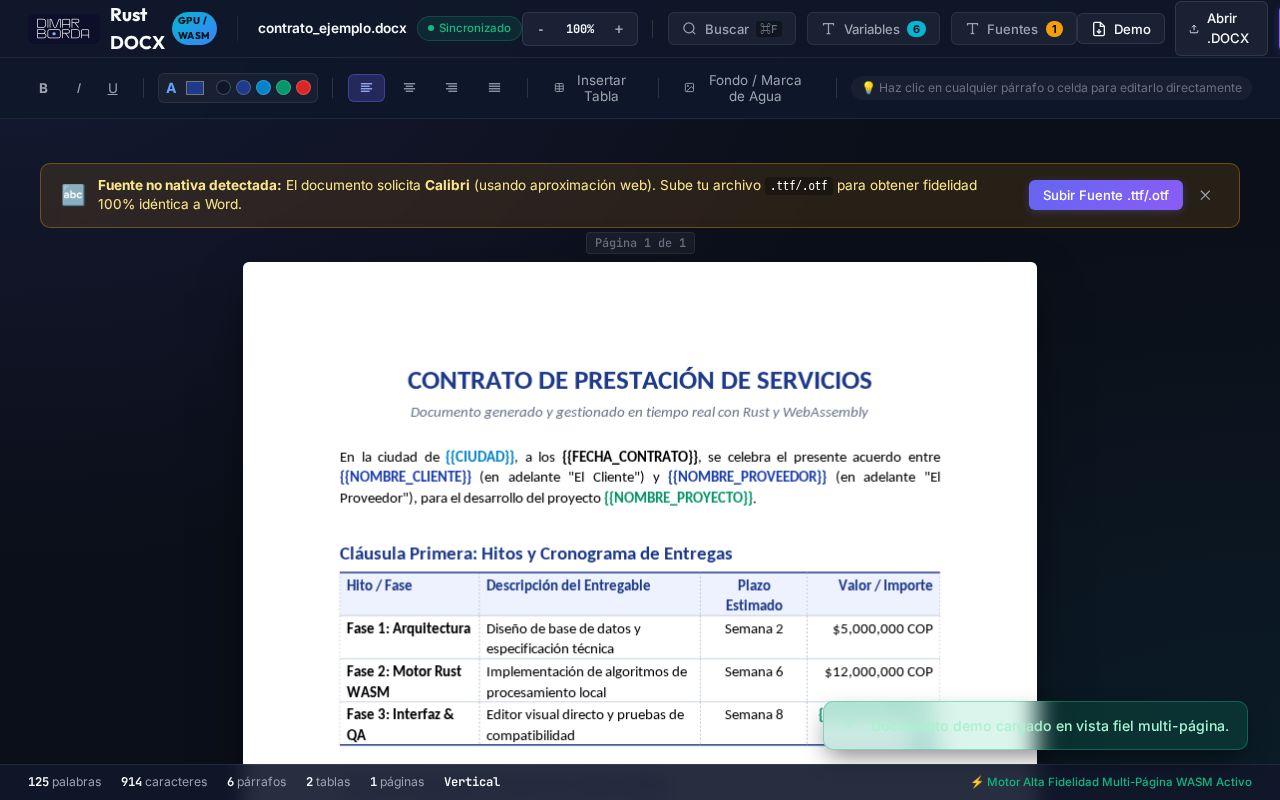Select the red color swatch

(303, 88)
